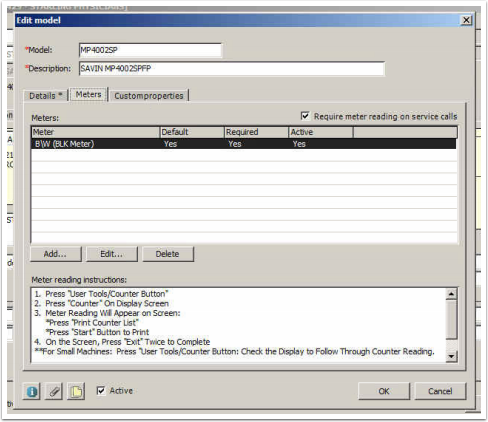
Task: Toggle Require meter reading on service calls
Action: click(x=305, y=116)
